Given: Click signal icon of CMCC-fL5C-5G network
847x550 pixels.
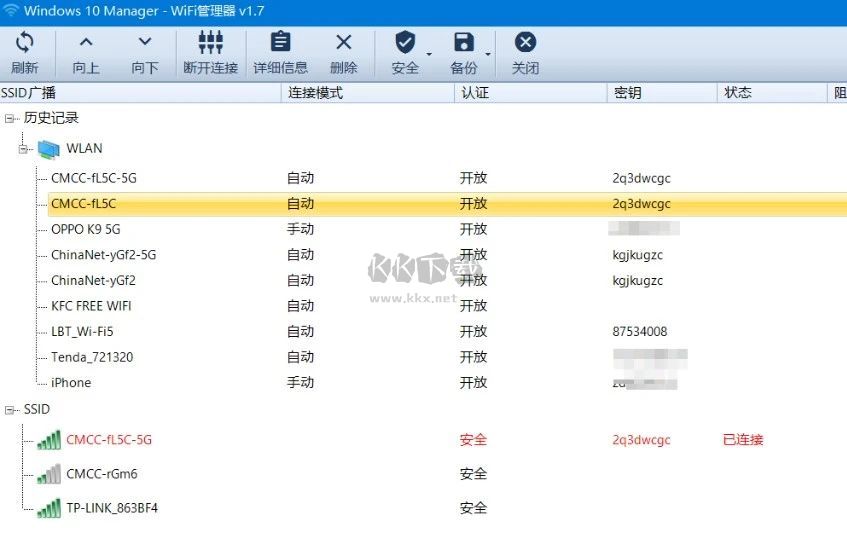Looking at the screenshot, I should click(49, 440).
